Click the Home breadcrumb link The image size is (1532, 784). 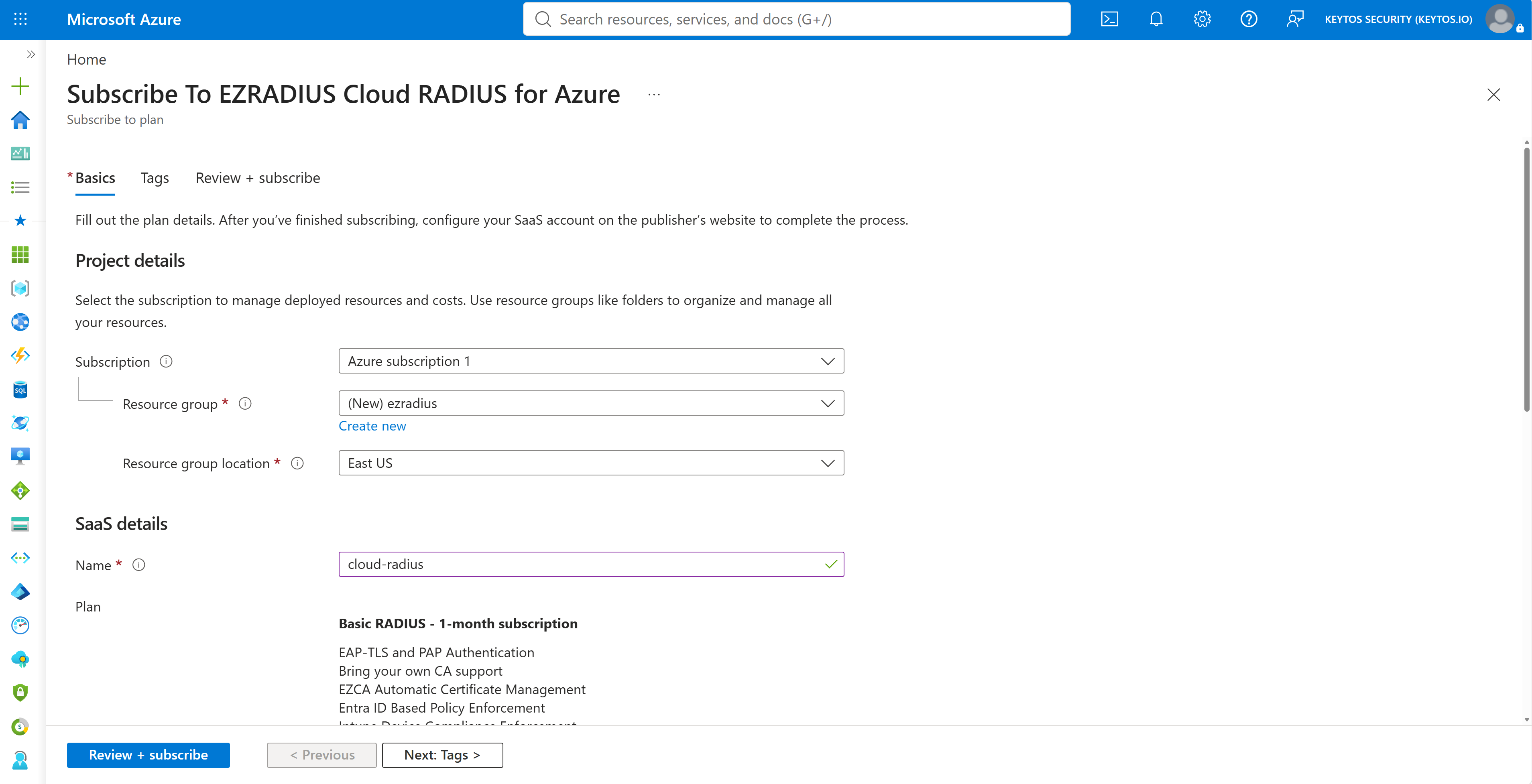(x=86, y=59)
